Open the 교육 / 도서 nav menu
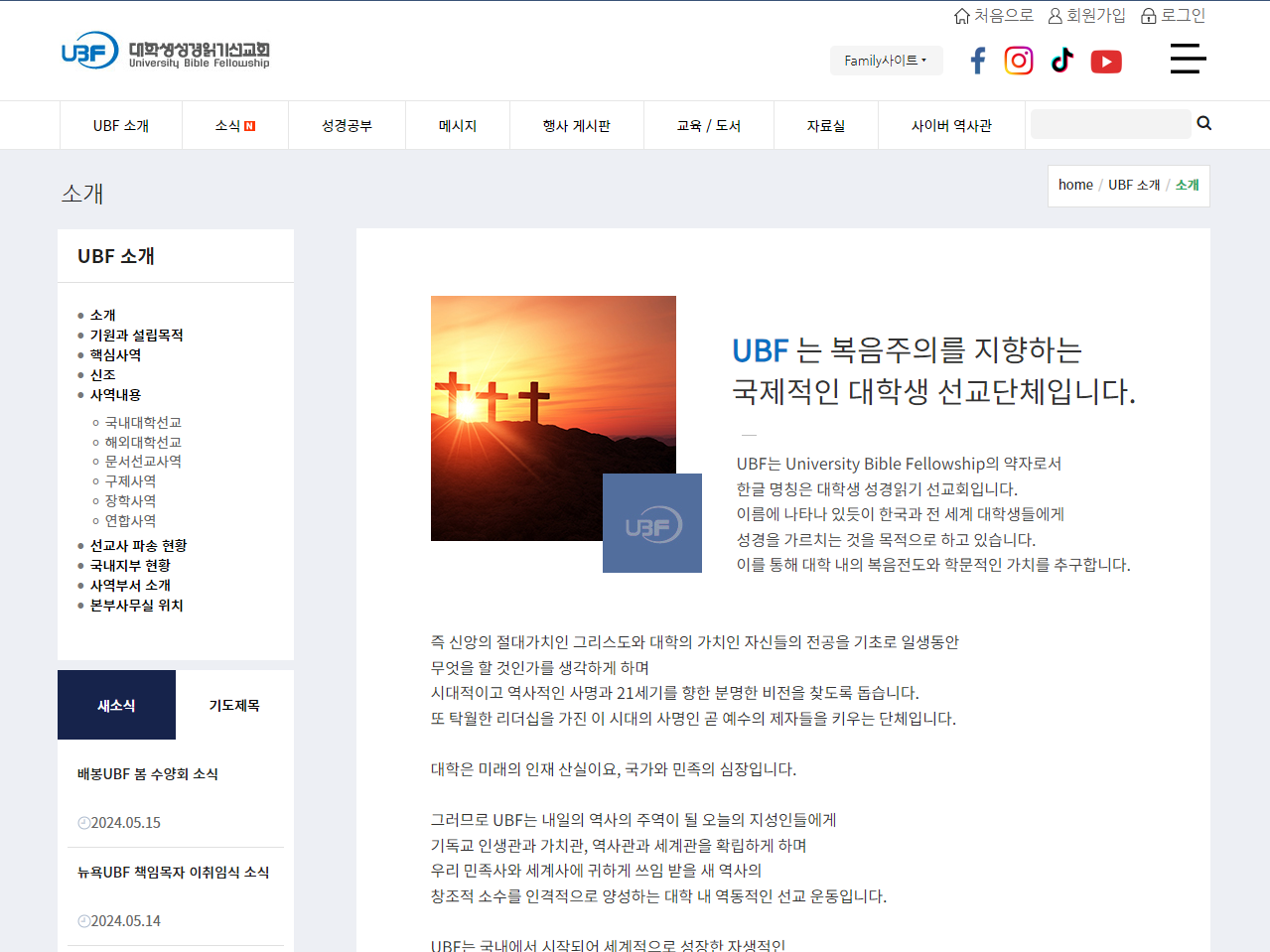The image size is (1270, 952). 709,126
